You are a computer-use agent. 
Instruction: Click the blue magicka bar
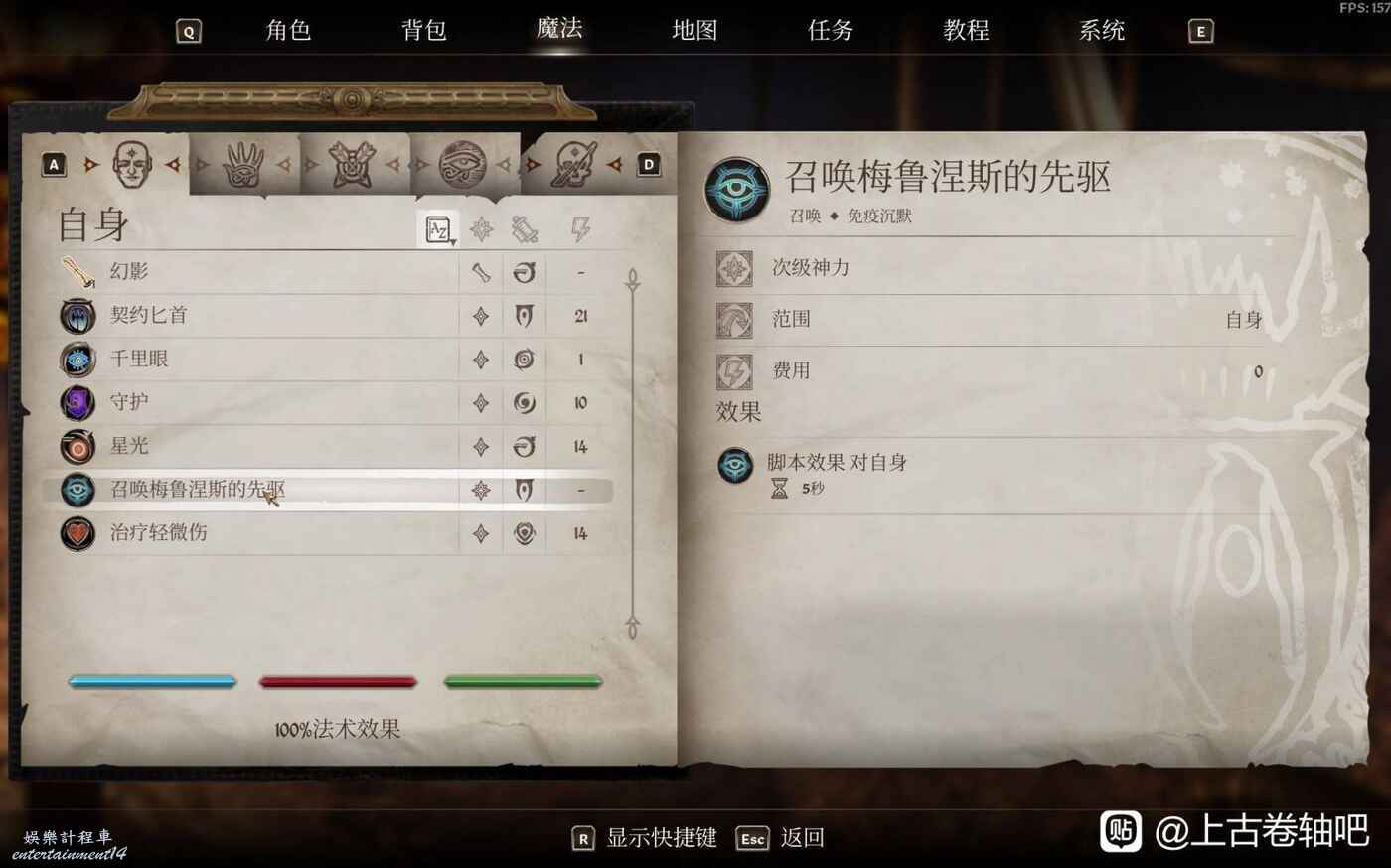152,682
